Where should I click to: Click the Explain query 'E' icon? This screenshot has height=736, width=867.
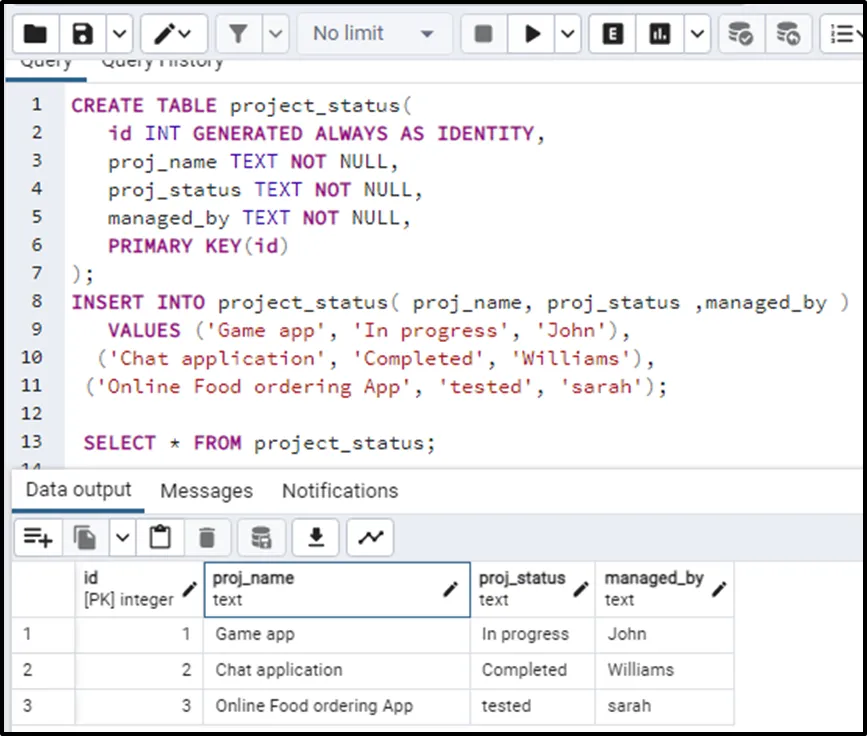[x=613, y=34]
